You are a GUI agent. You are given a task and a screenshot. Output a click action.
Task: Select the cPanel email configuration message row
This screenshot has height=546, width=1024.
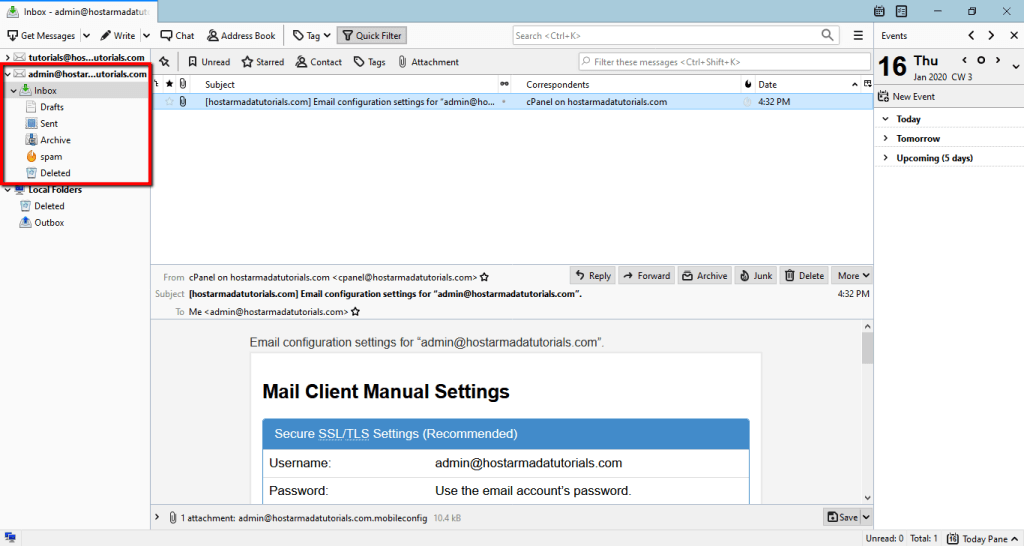[512, 102]
